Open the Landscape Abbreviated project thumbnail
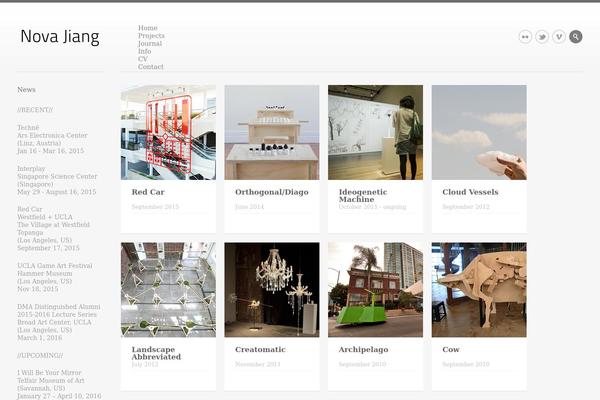 tap(168, 290)
